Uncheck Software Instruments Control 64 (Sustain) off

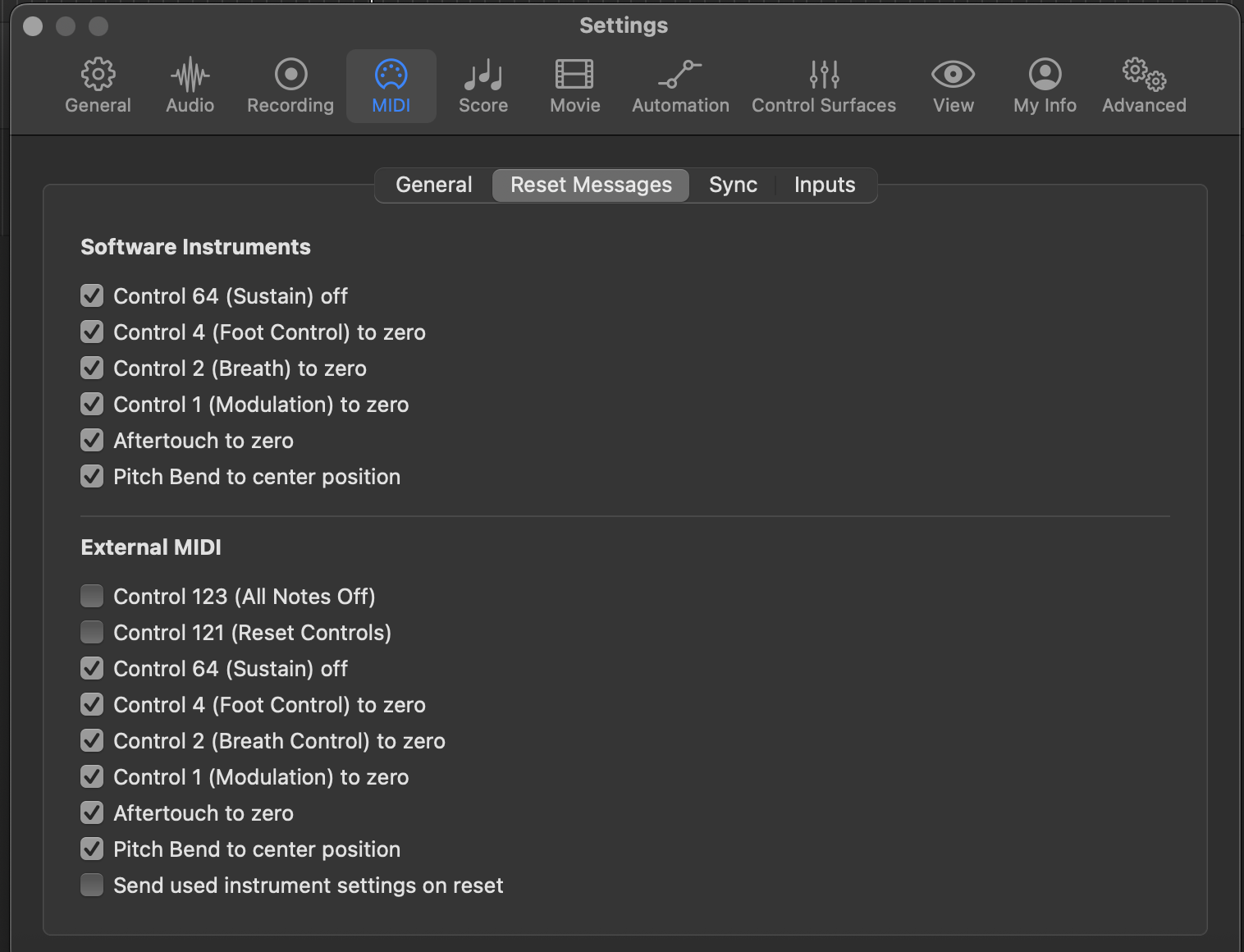(92, 295)
